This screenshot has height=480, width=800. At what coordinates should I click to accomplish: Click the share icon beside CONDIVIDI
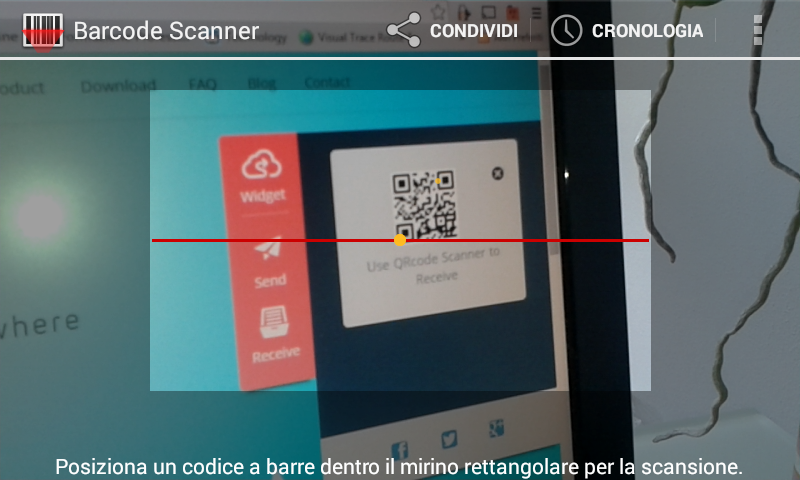point(404,31)
